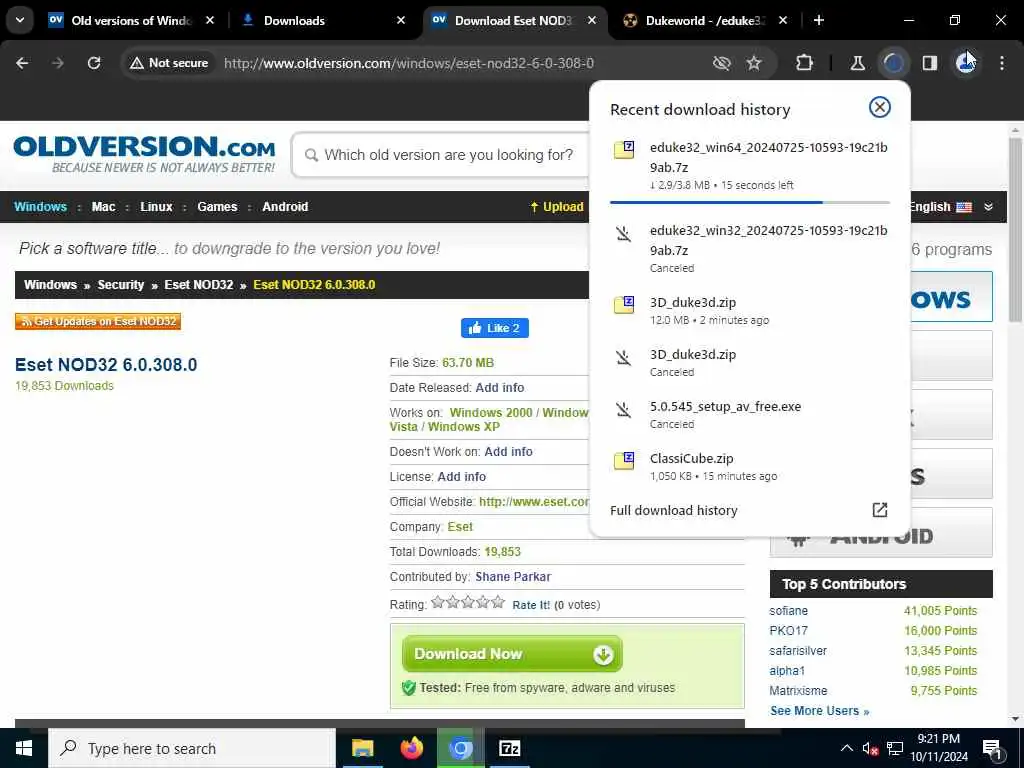Screen dimensions: 1024x768
Task: Open the Windows Start menu
Action: coord(24,748)
